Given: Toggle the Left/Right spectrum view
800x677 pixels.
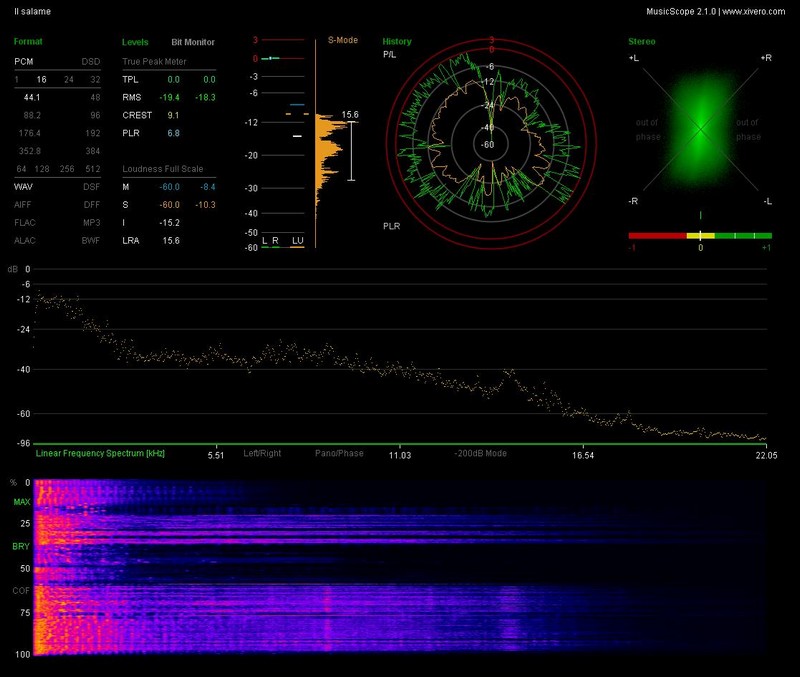Looking at the screenshot, I should pyautogui.click(x=262, y=453).
